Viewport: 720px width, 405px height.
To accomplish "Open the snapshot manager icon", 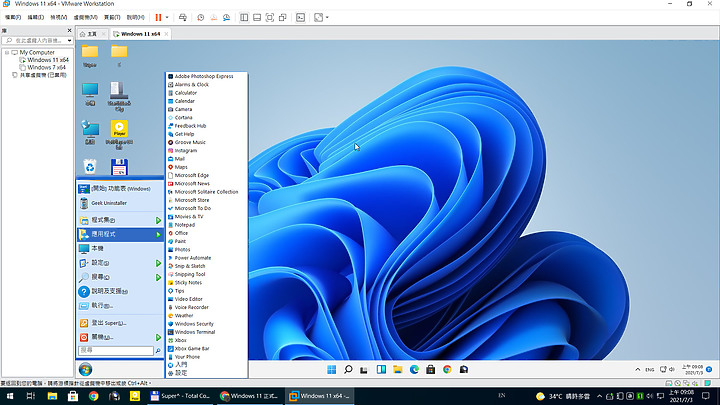I will 226,17.
